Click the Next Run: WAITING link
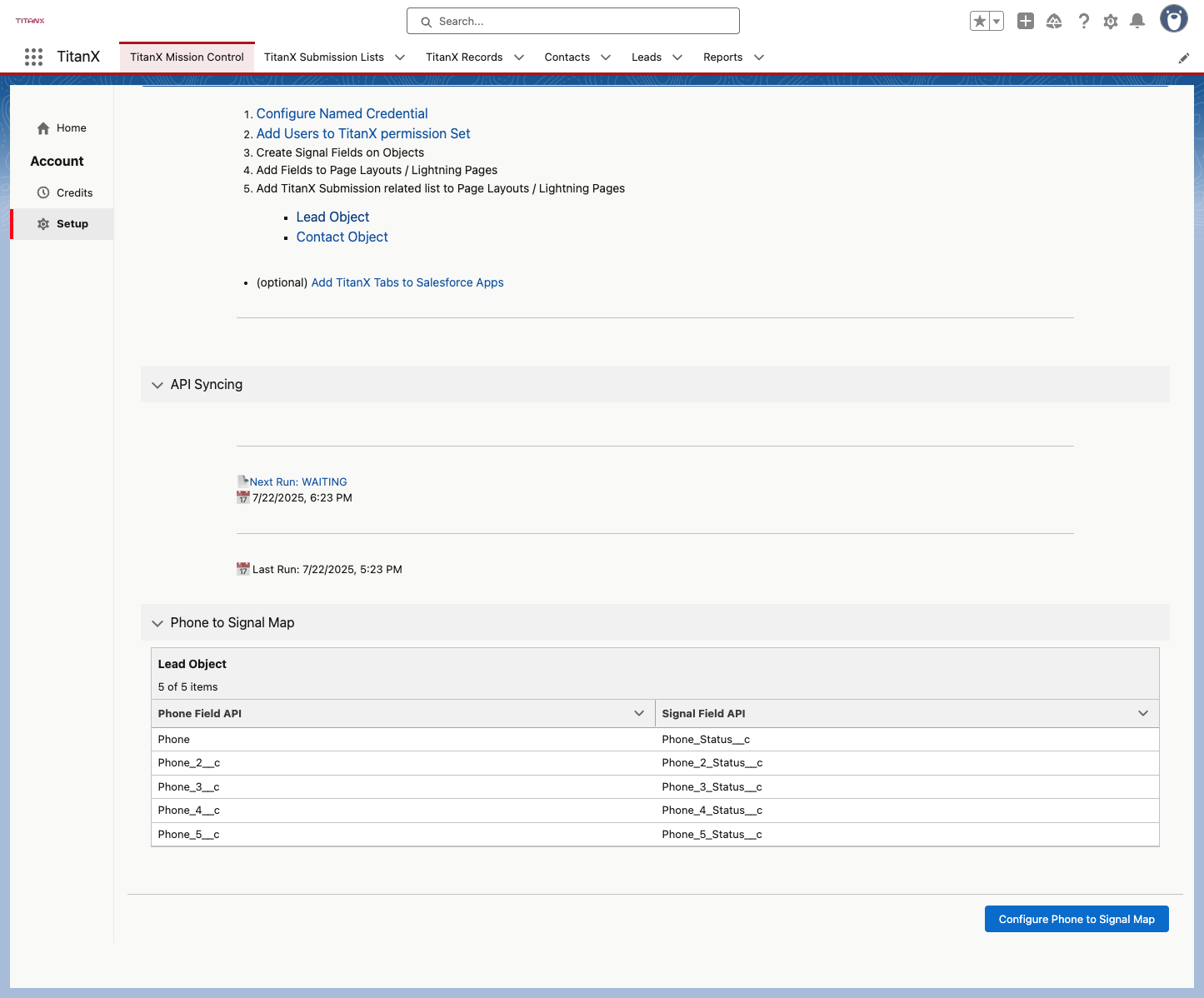The height and width of the screenshot is (998, 1204). point(298,482)
